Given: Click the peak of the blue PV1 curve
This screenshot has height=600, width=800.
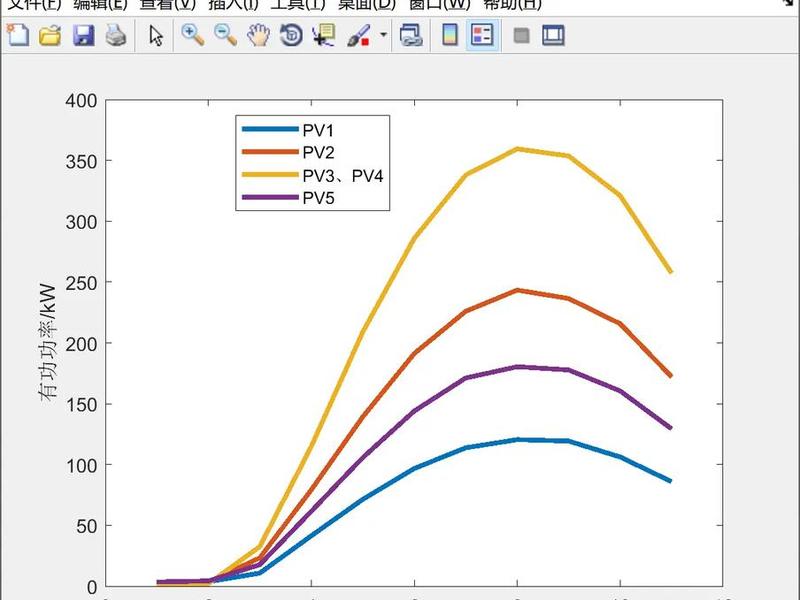Looking at the screenshot, I should coord(517,439).
